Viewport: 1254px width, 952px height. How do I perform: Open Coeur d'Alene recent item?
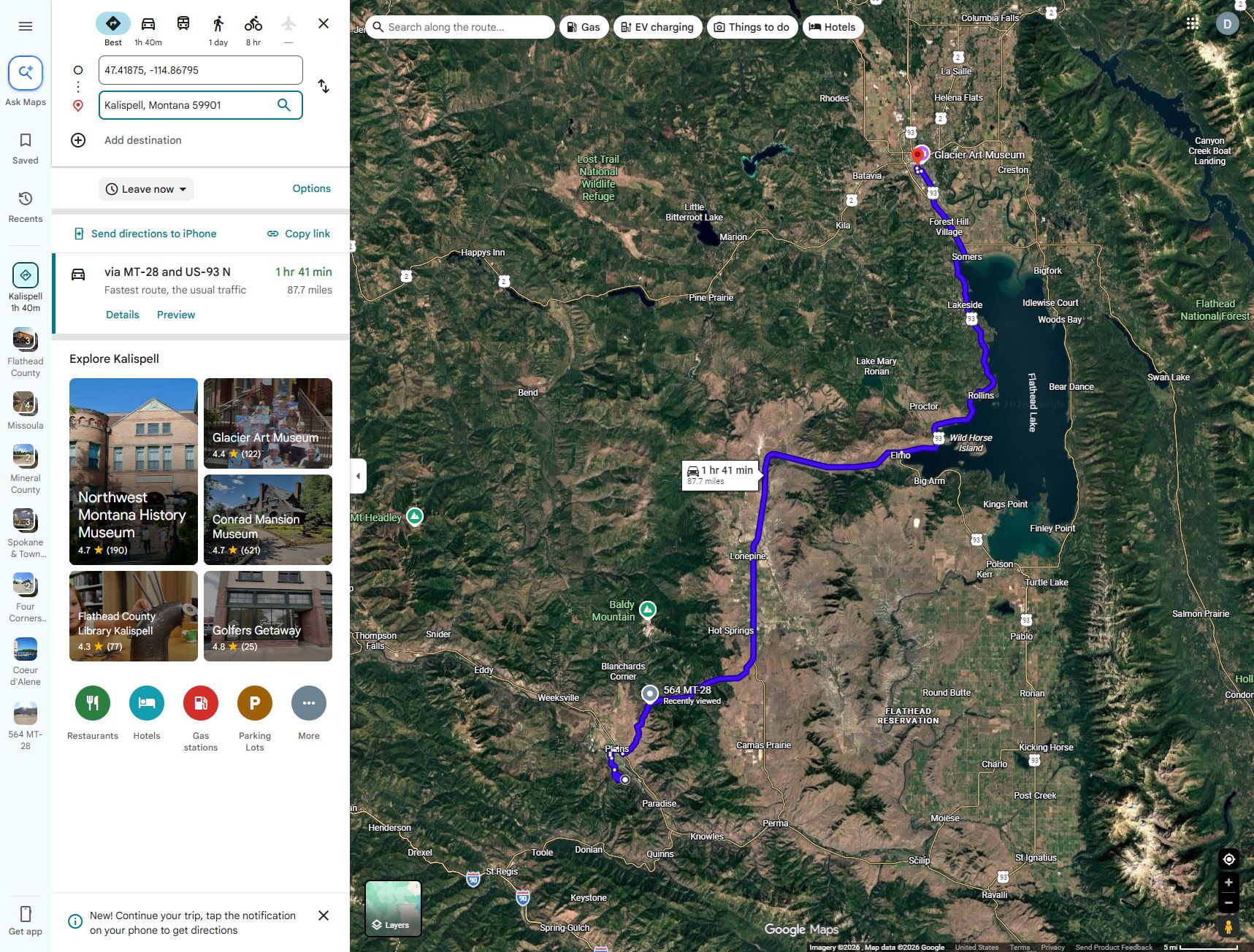[26, 661]
